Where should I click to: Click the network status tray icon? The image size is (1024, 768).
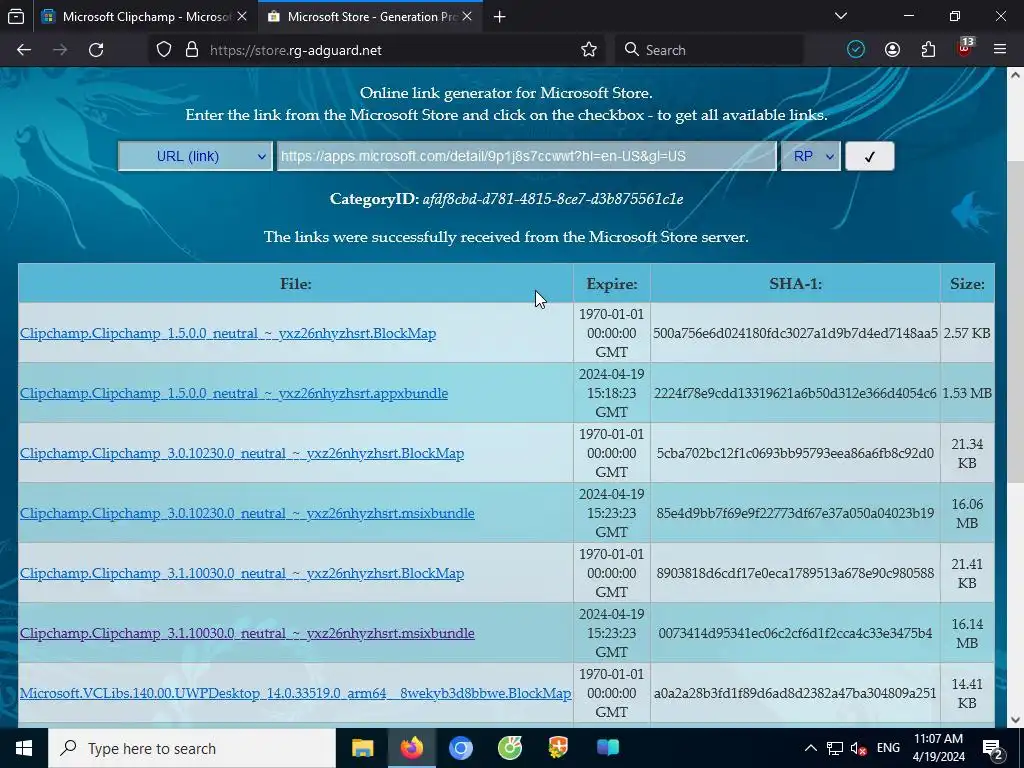[x=835, y=748]
